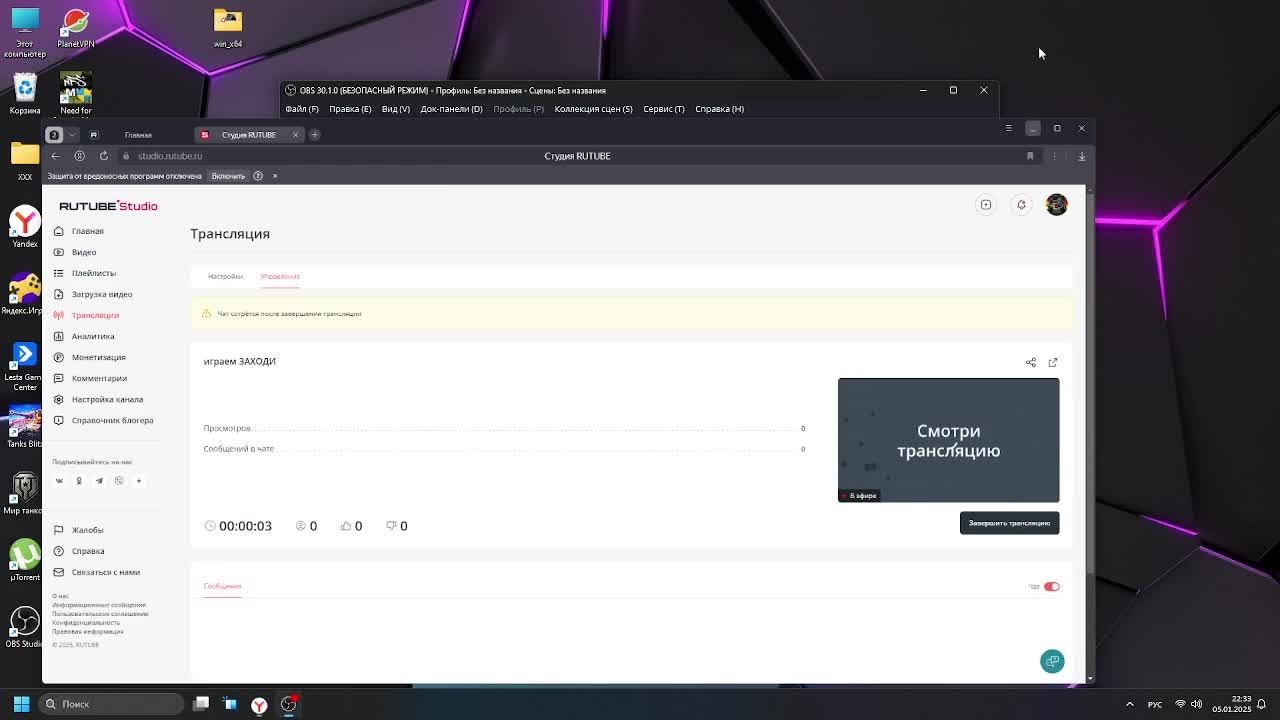Click the add video icon in header
The image size is (1280, 720).
tap(986, 205)
